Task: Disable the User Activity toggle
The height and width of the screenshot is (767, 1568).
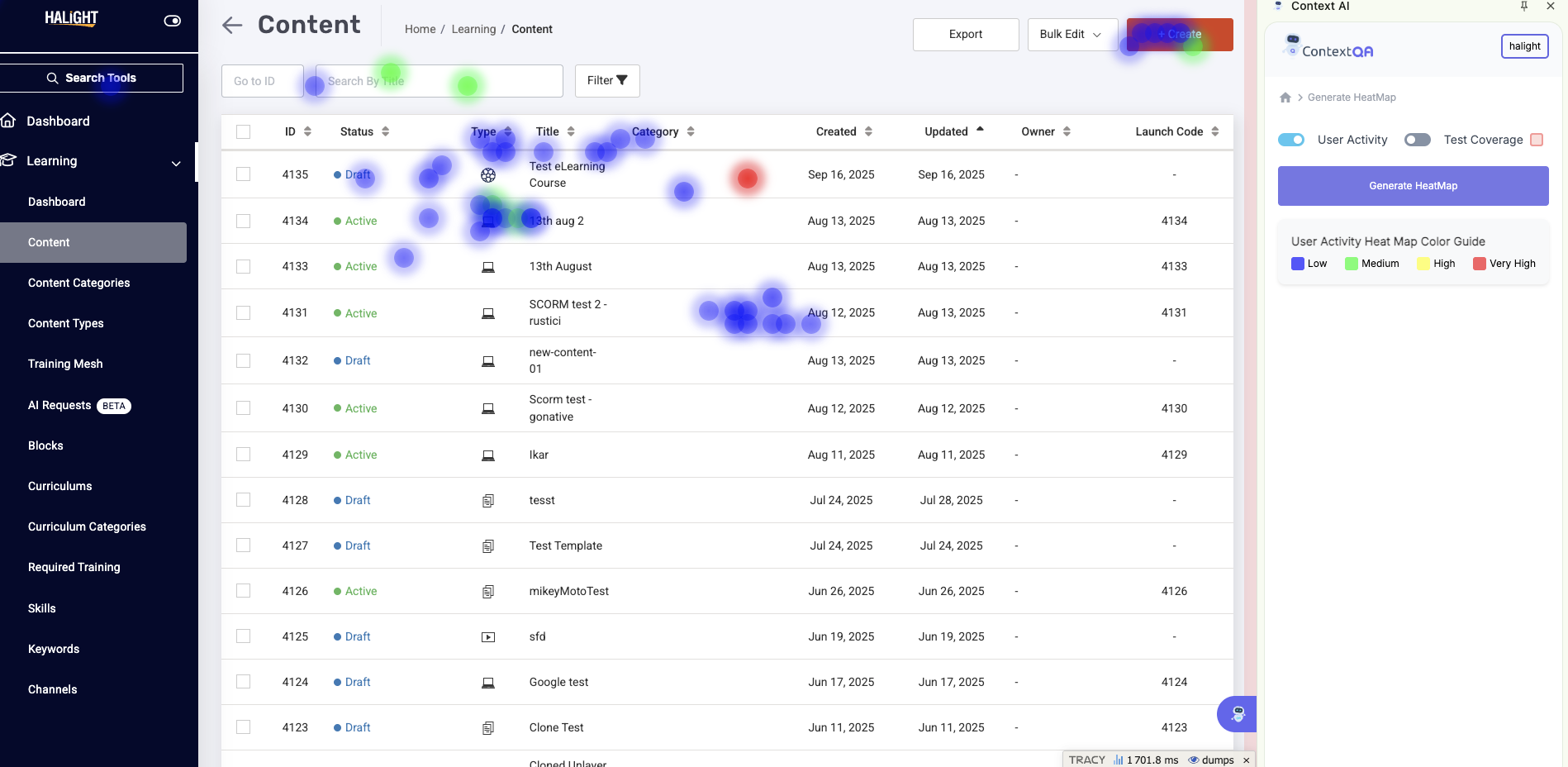Action: tap(1291, 140)
